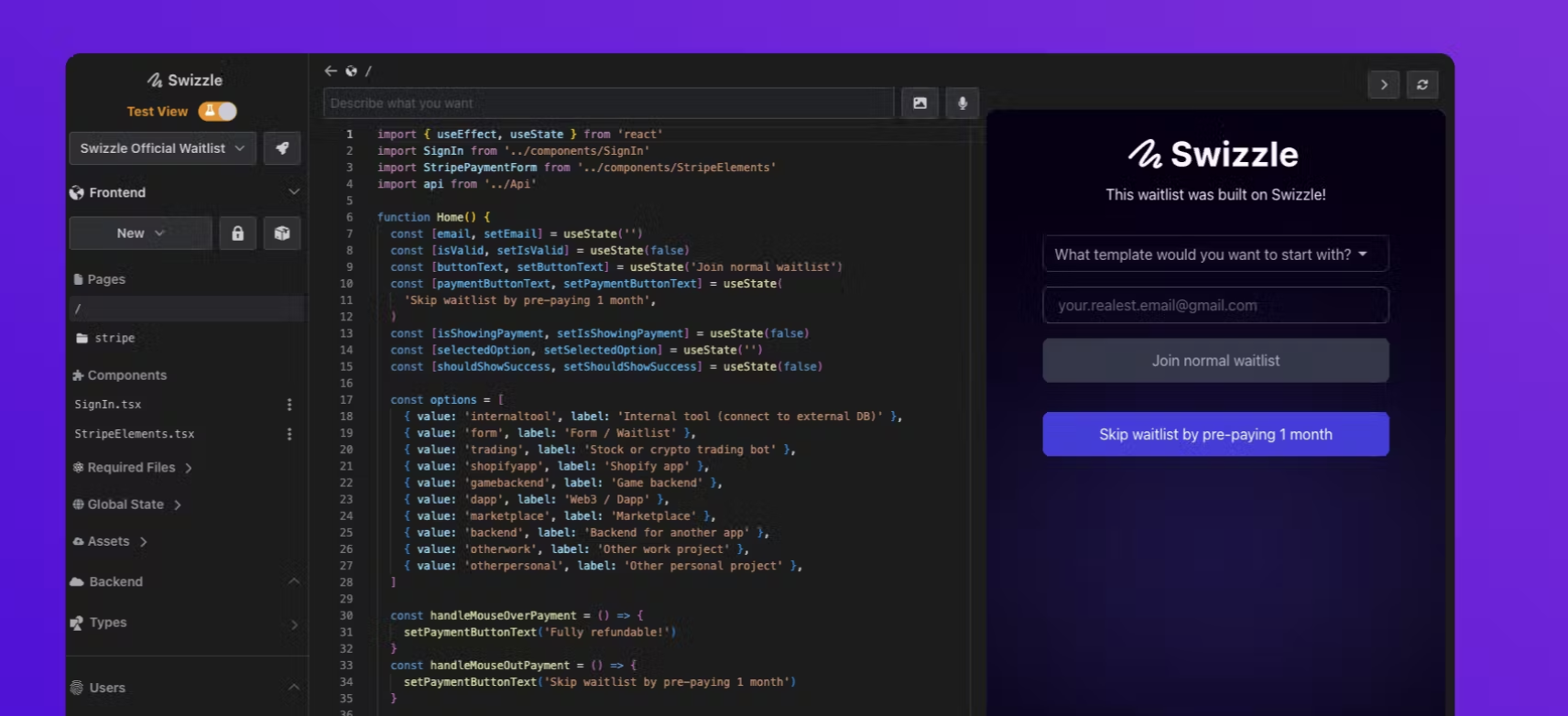1568x716 pixels.
Task: Click 'This waitlist was built on Swizzle!' text
Action: [1215, 194]
